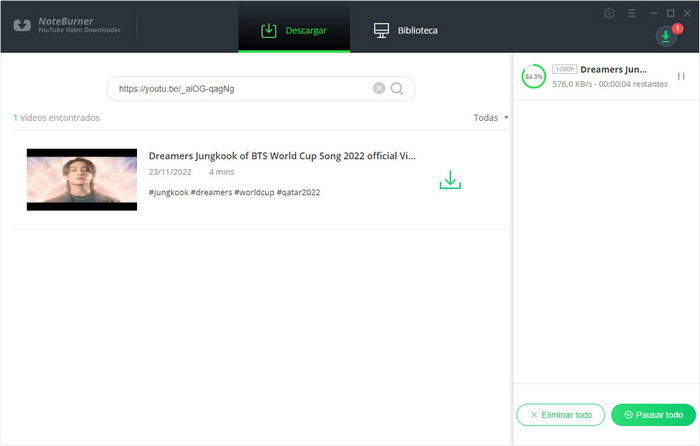
Task: Expand the Todas filter dropdown
Action: pos(491,118)
